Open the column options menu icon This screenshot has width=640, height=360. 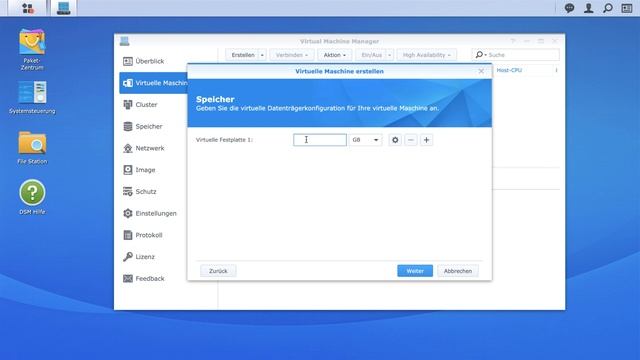(556, 70)
